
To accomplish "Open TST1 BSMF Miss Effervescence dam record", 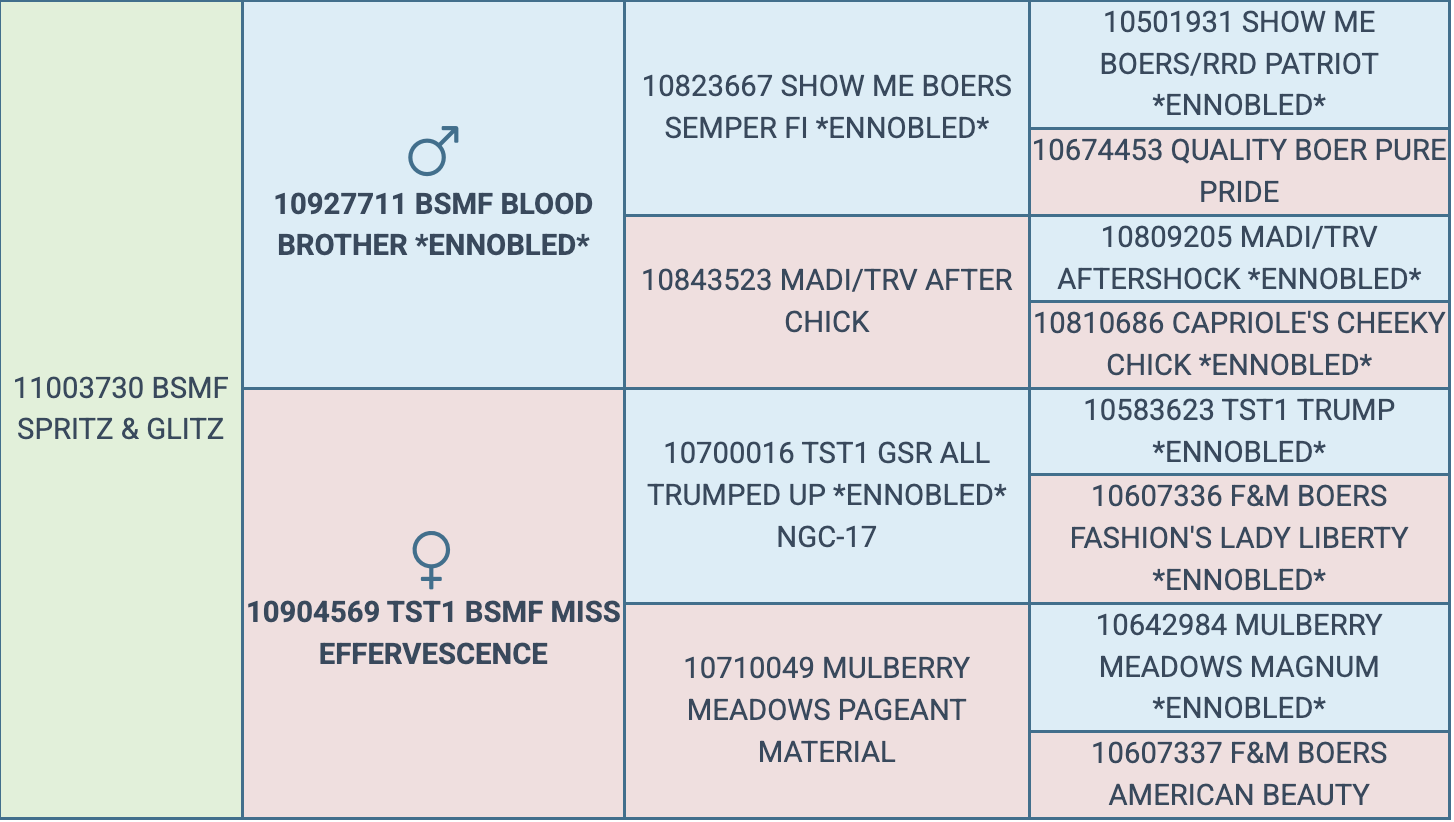I will pos(433,633).
